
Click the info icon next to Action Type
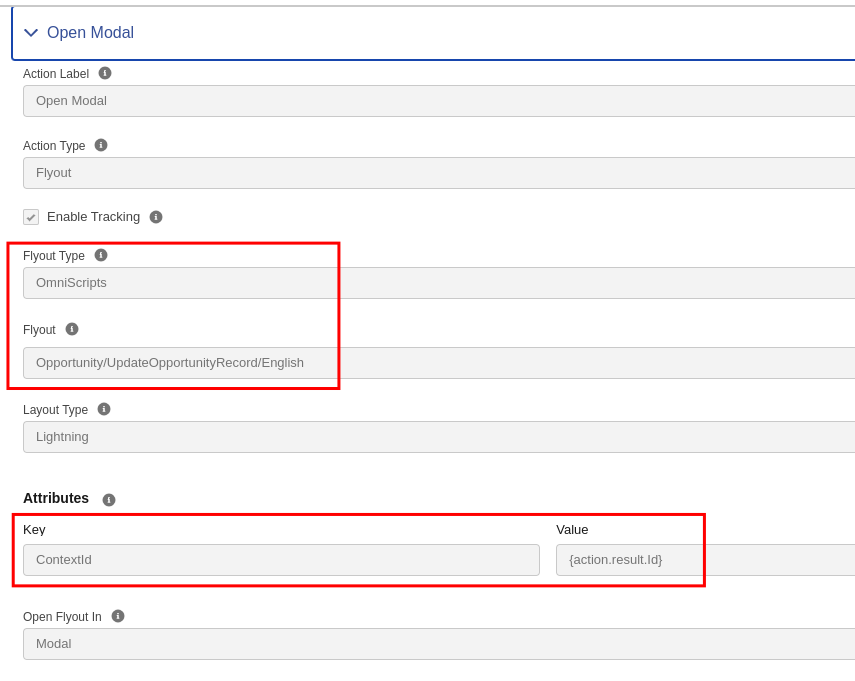[101, 145]
